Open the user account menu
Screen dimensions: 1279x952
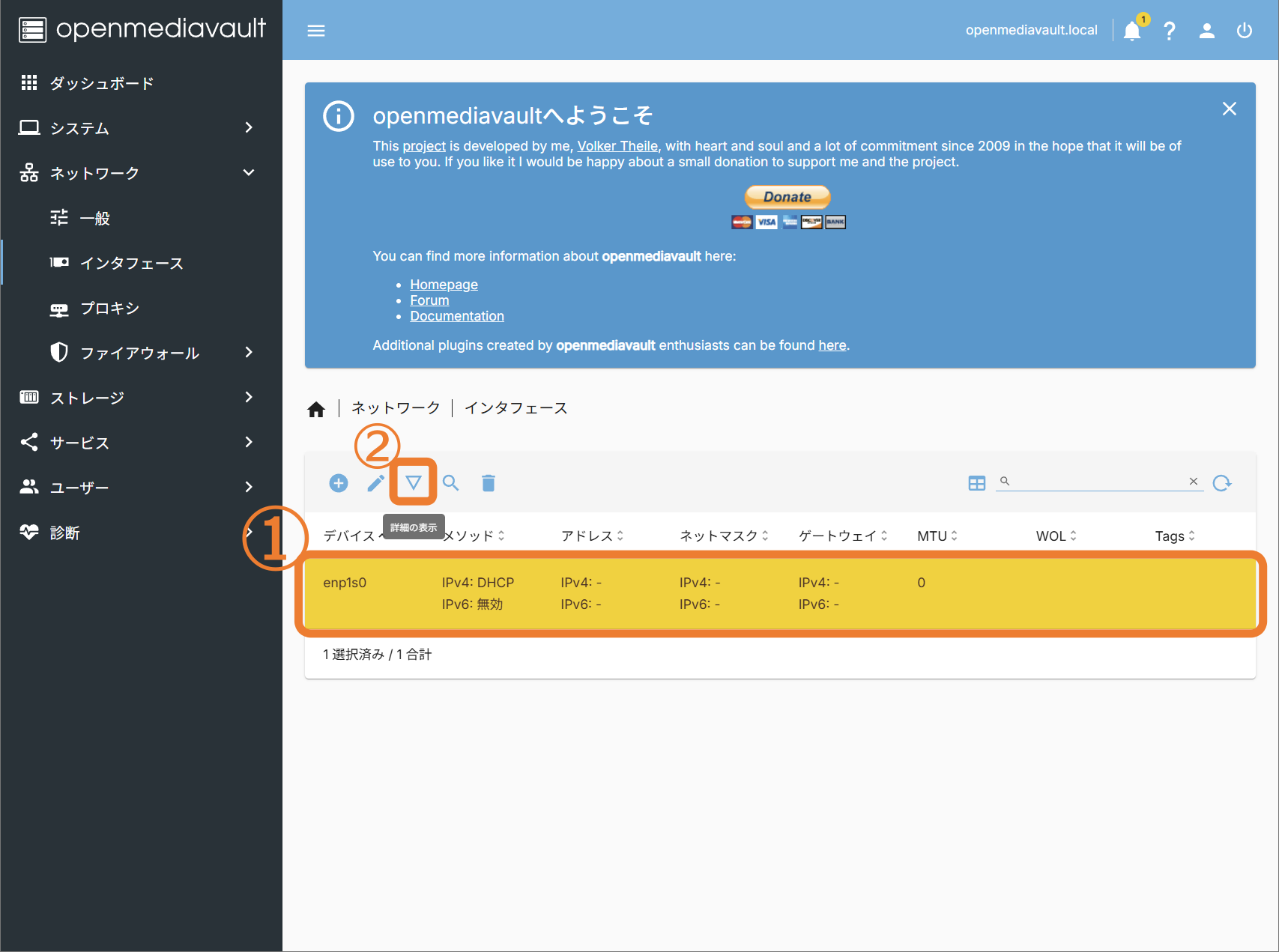(1206, 31)
